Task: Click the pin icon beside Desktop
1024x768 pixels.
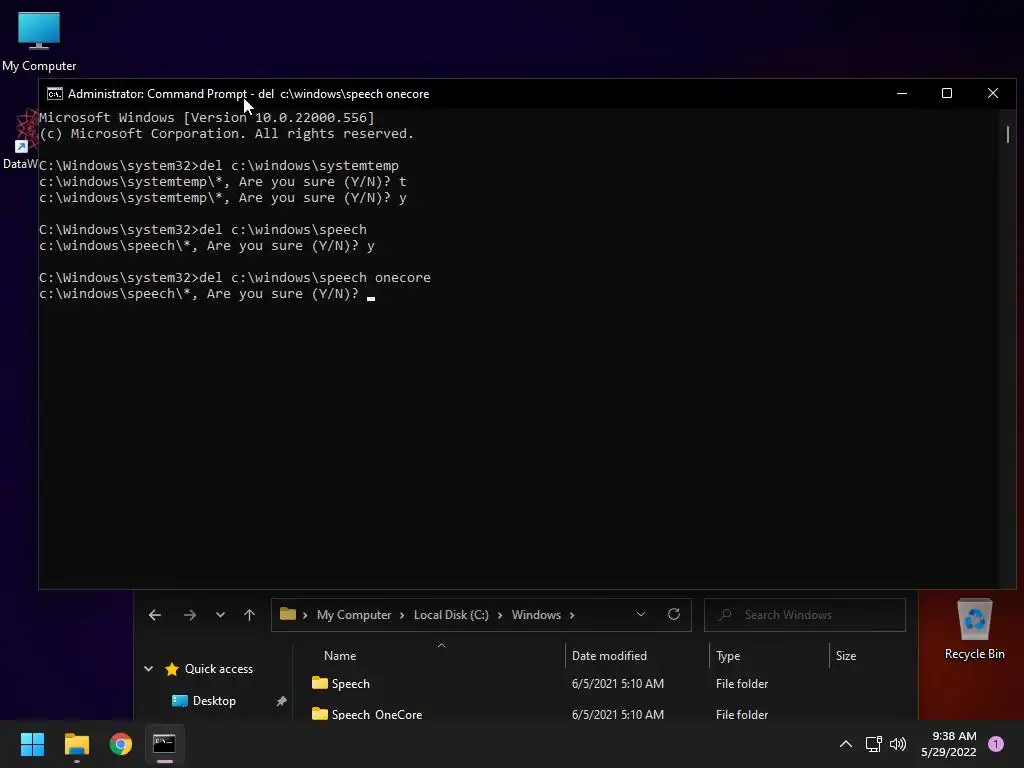Action: 281,701
